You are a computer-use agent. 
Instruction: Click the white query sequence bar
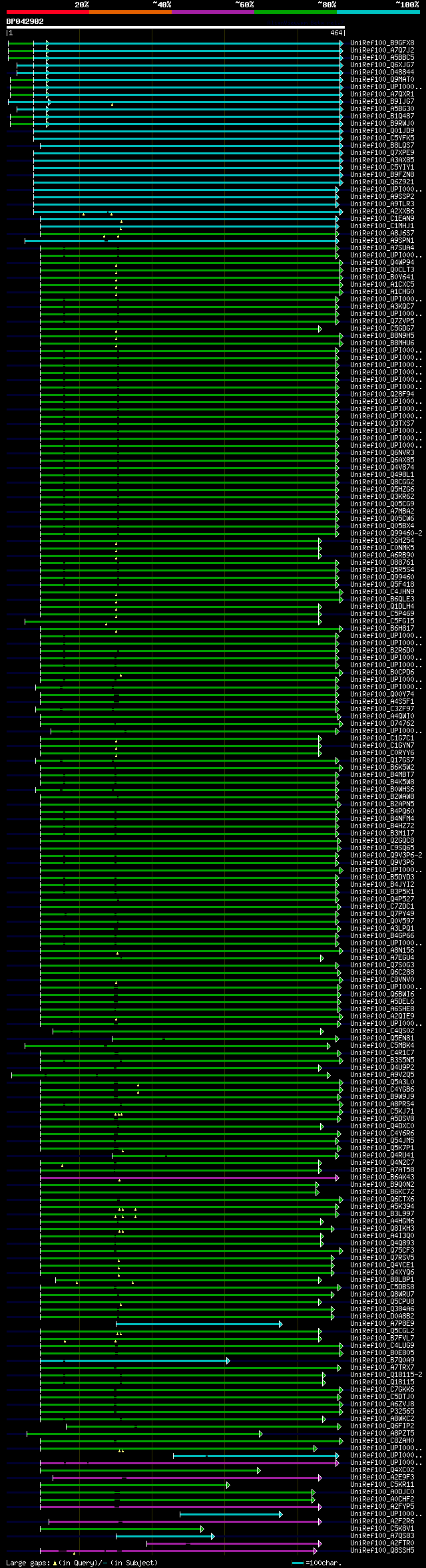[x=175, y=27]
